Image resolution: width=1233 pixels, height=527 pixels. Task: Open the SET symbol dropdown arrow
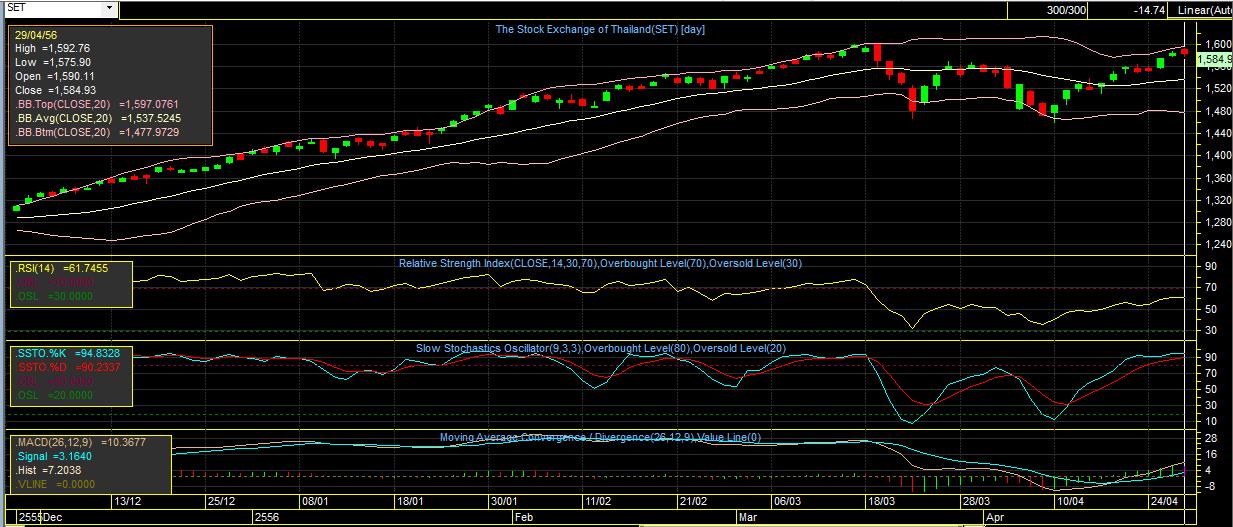tap(109, 8)
